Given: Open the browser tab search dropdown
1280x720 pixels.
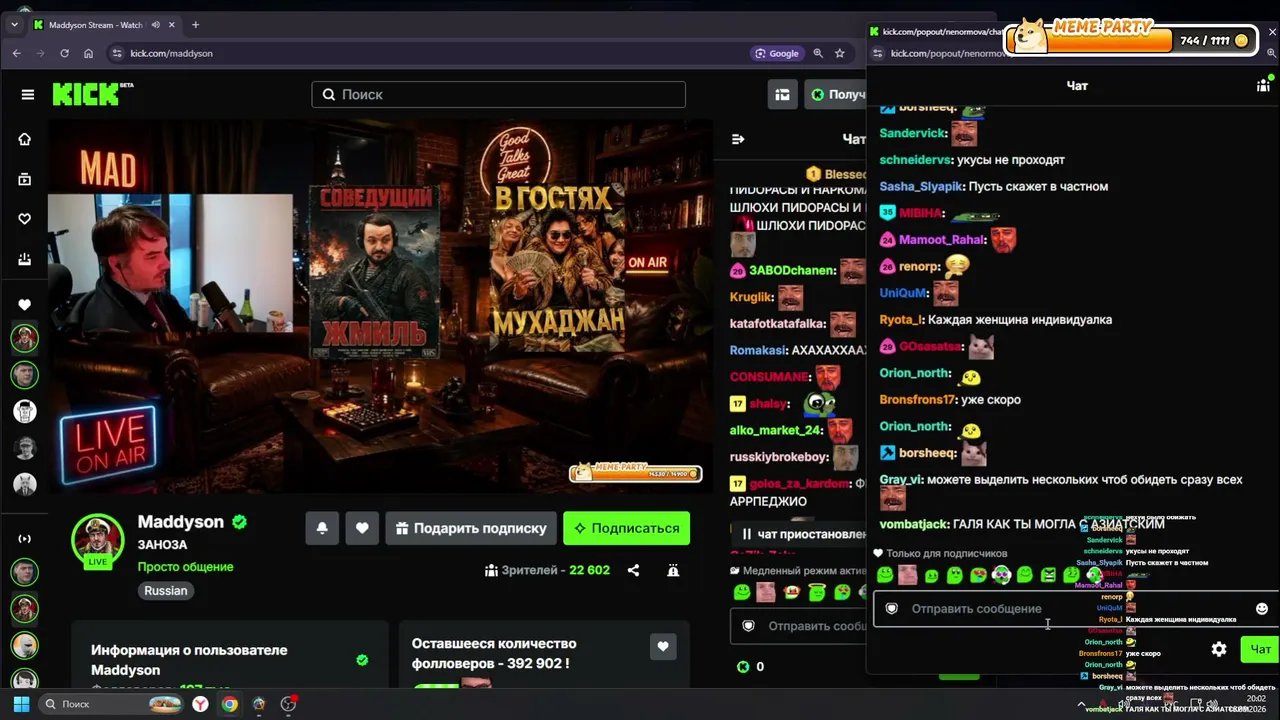Looking at the screenshot, I should click(14, 24).
